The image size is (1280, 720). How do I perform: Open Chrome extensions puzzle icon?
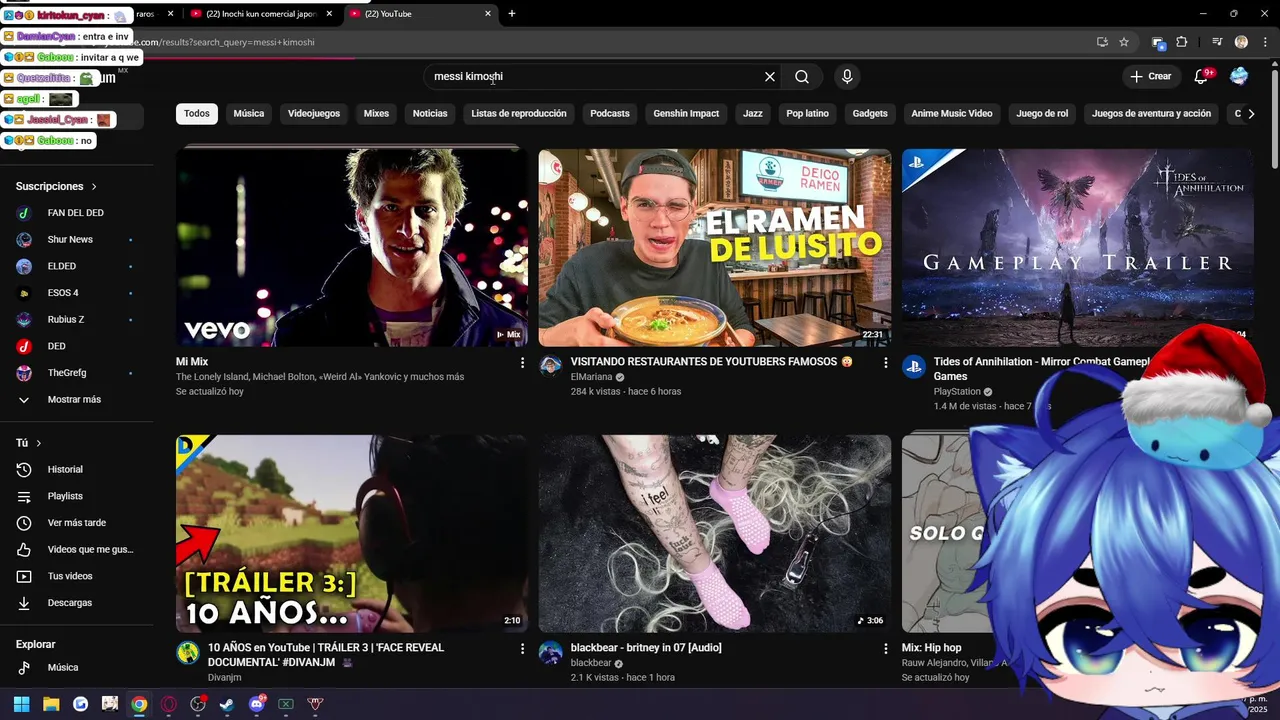point(1182,42)
